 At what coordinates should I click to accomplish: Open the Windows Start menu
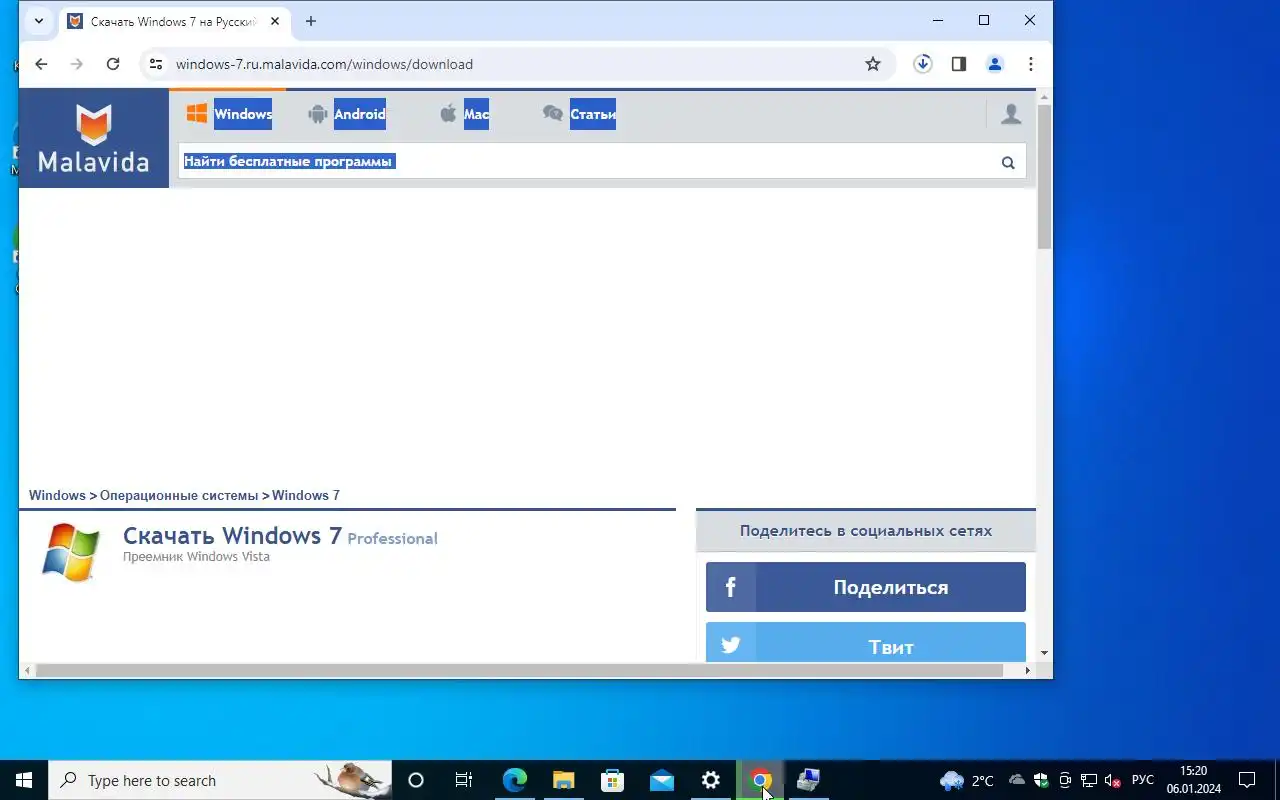24,780
